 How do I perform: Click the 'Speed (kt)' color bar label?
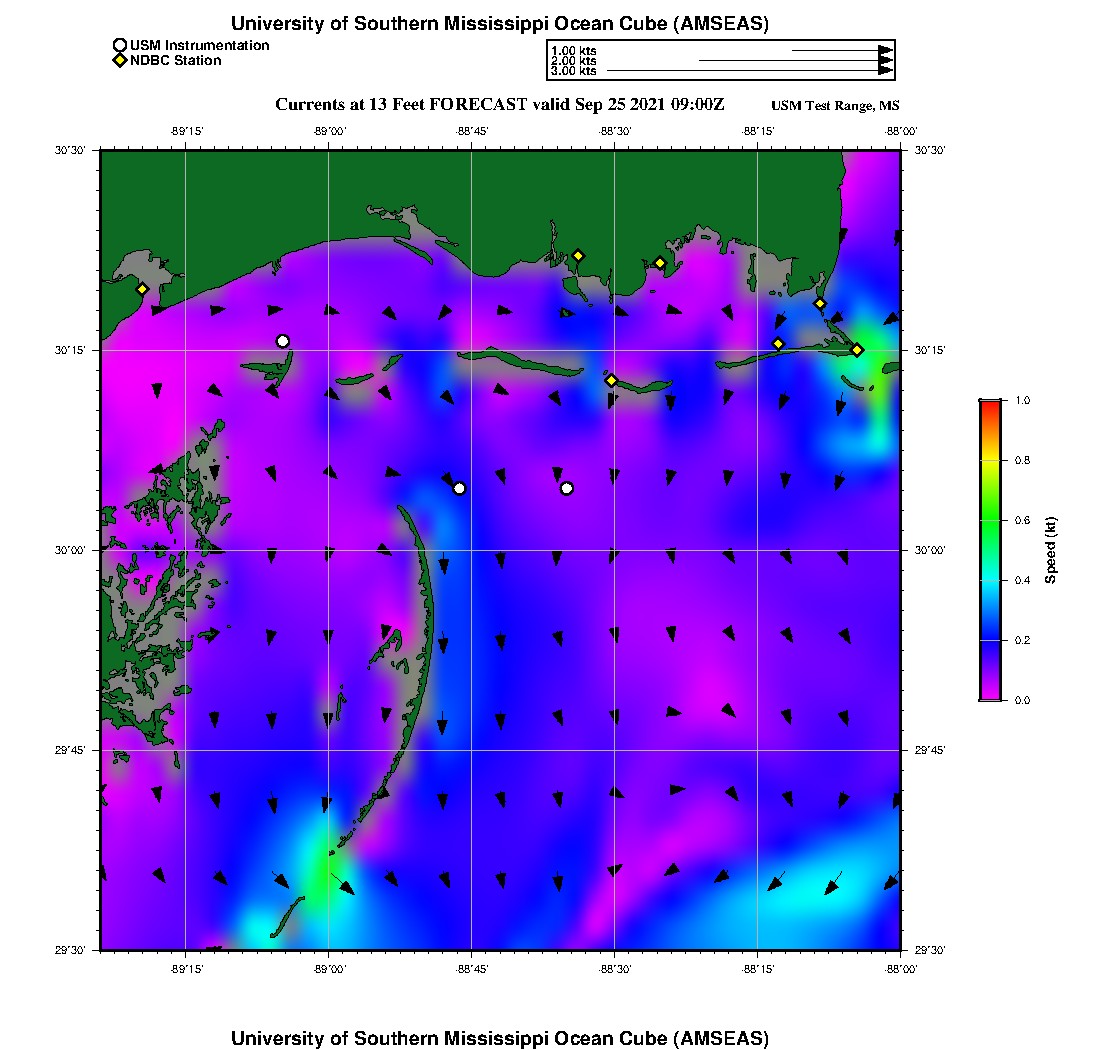click(1051, 550)
